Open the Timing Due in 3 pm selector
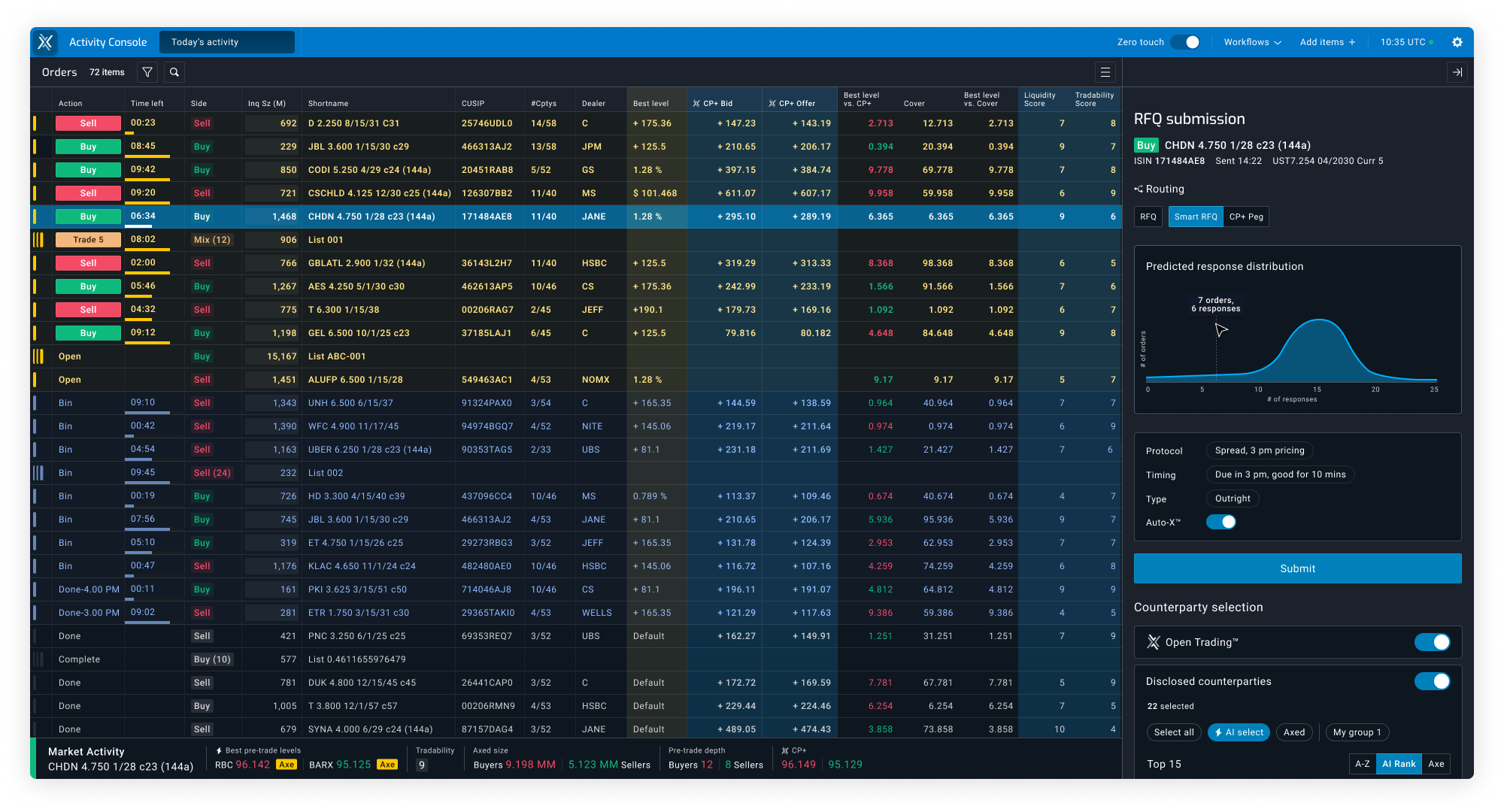The image size is (1504, 812). [x=1280, y=474]
